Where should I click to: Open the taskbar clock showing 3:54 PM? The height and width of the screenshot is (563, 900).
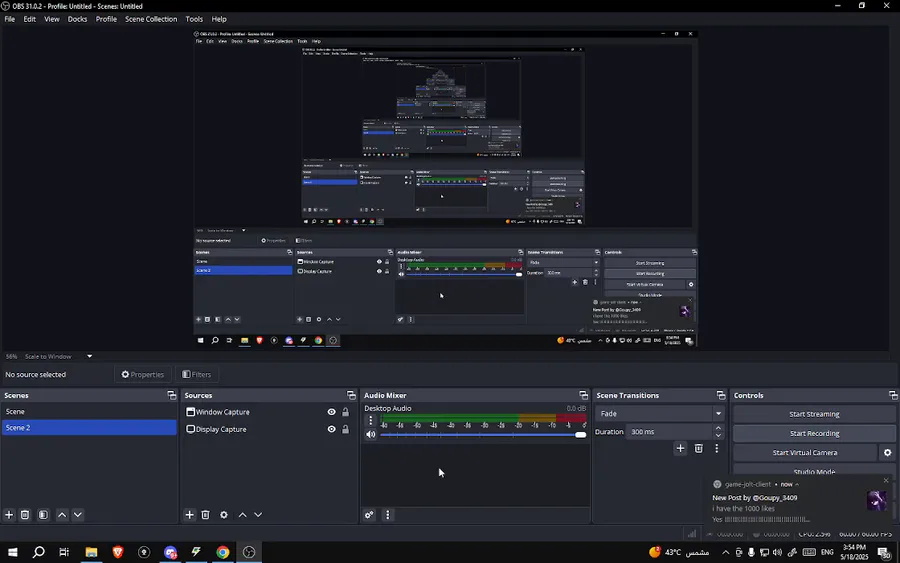[855, 552]
